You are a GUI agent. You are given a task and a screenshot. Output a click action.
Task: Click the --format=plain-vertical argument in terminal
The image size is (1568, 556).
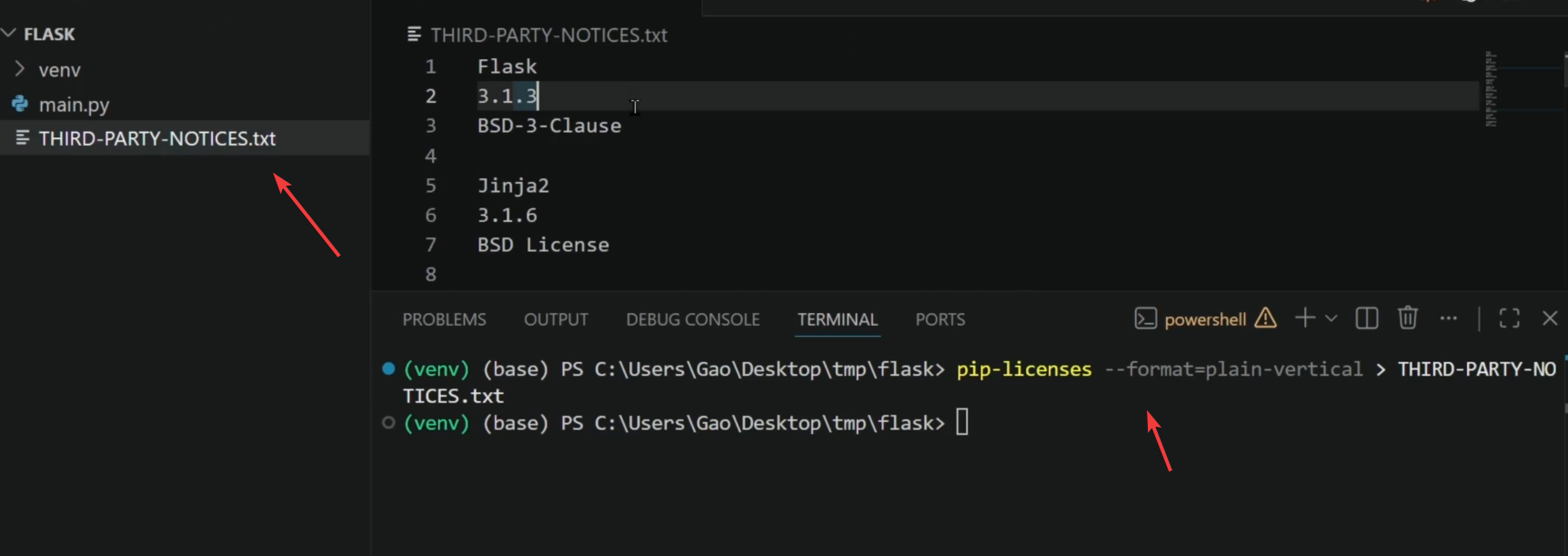point(1233,369)
